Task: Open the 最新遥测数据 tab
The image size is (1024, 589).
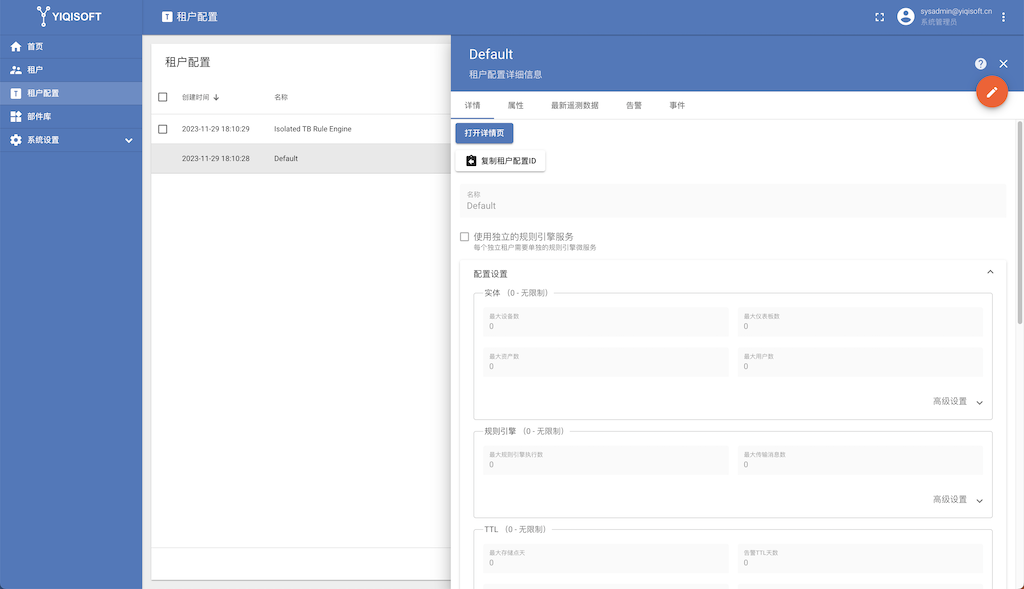Action: [x=575, y=105]
